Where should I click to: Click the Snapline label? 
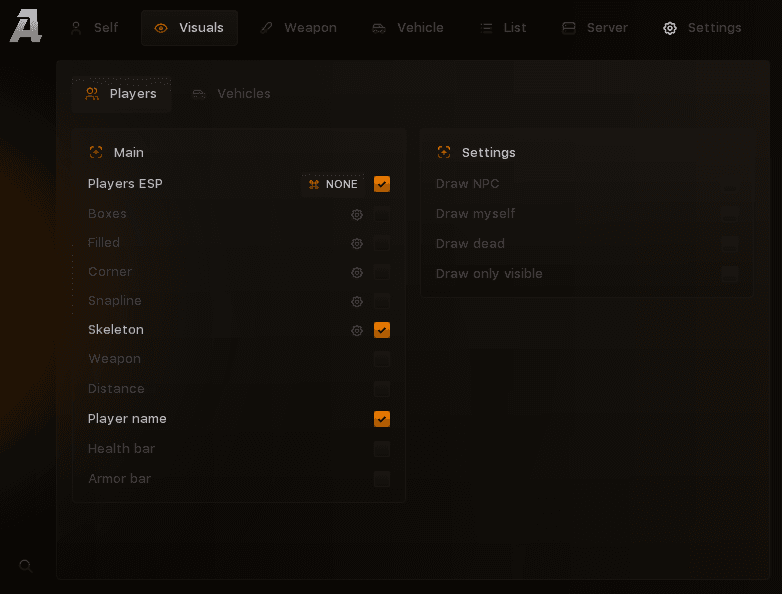pos(115,301)
